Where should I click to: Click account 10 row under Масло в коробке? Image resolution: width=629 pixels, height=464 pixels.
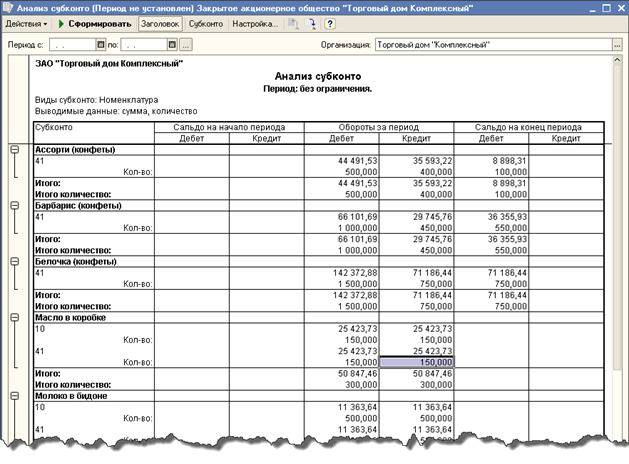pos(94,329)
